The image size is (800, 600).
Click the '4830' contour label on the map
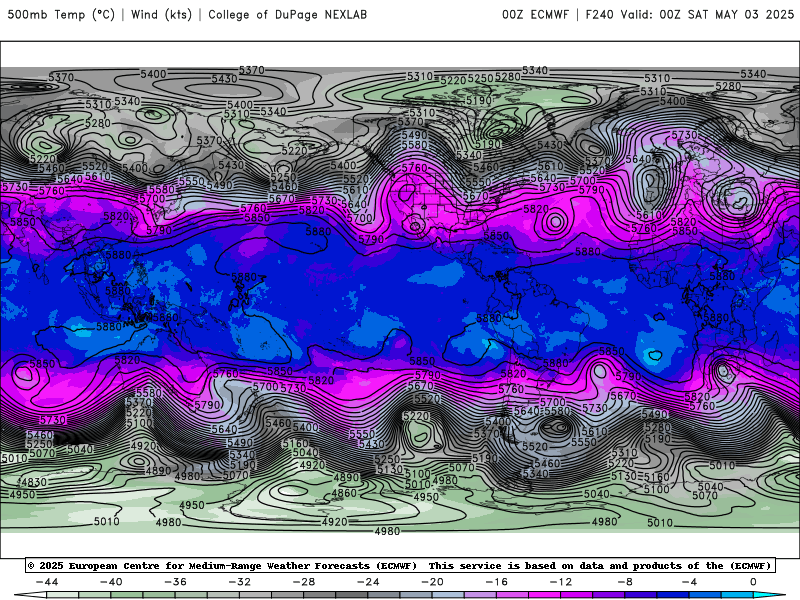[33, 482]
